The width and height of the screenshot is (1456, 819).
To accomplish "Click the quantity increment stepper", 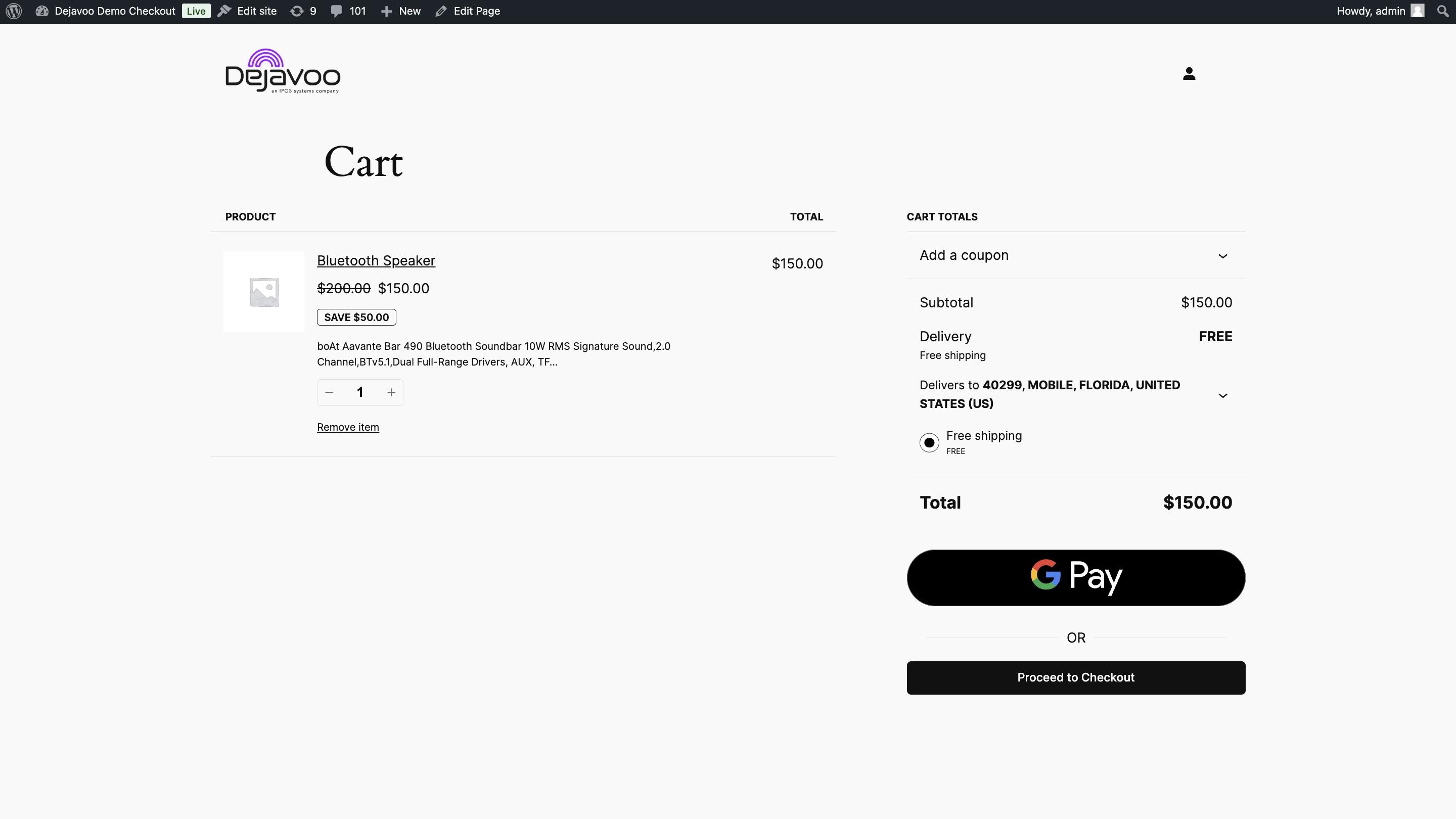I will click(391, 391).
